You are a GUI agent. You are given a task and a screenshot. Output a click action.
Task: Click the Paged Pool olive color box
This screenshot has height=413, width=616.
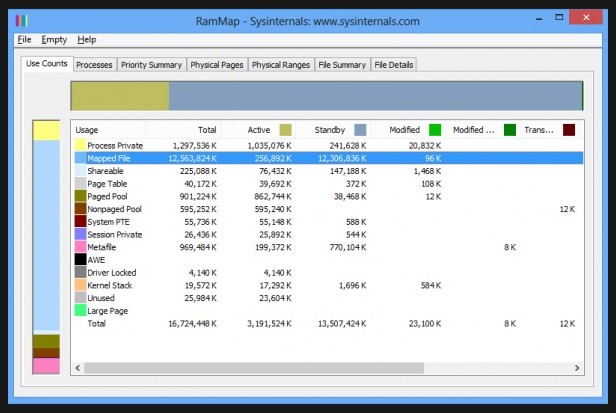81,196
